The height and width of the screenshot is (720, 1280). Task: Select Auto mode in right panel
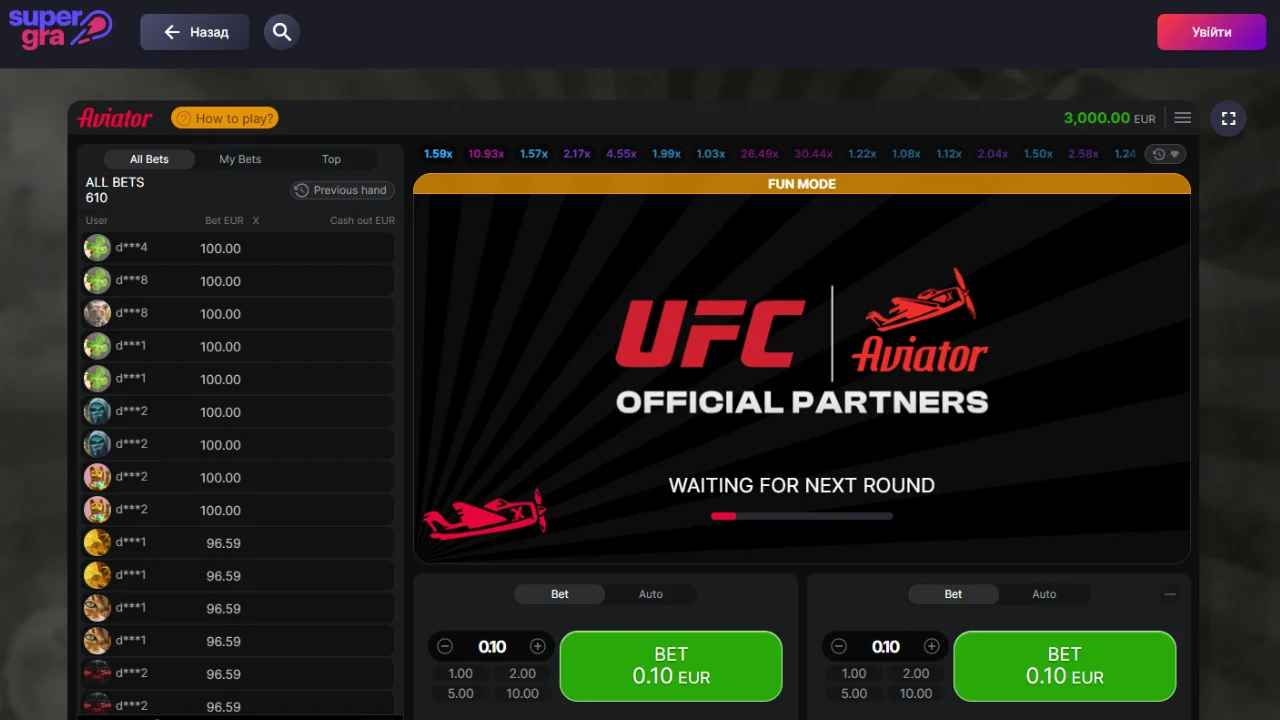coord(1044,594)
